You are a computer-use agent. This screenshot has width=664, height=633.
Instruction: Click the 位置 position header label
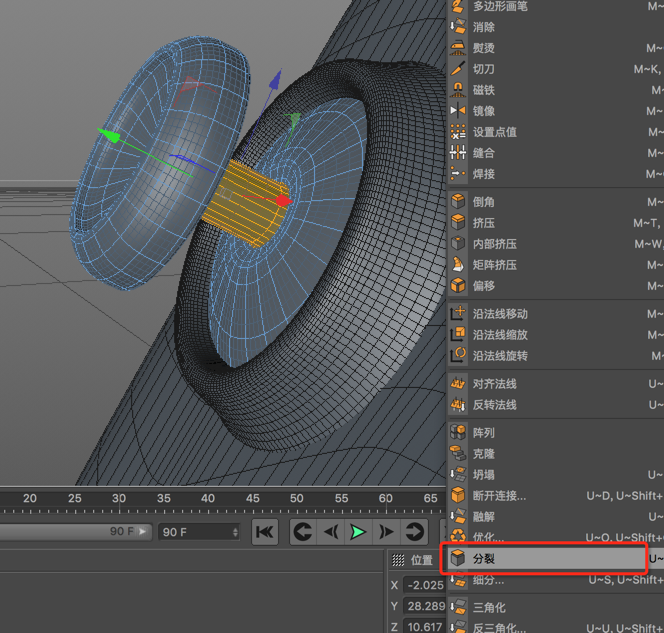pyautogui.click(x=422, y=560)
